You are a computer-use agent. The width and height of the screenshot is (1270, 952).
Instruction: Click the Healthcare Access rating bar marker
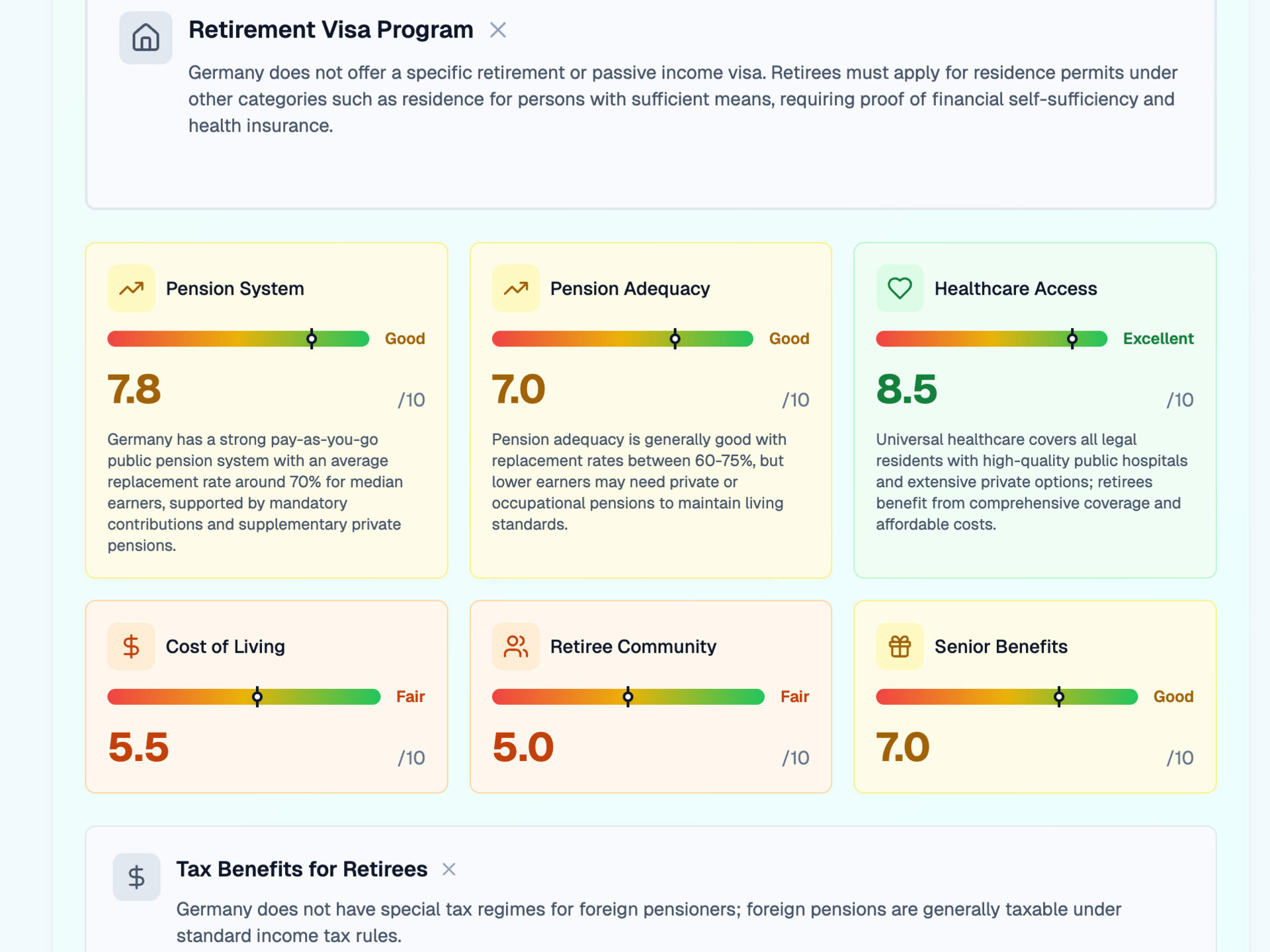click(1072, 338)
